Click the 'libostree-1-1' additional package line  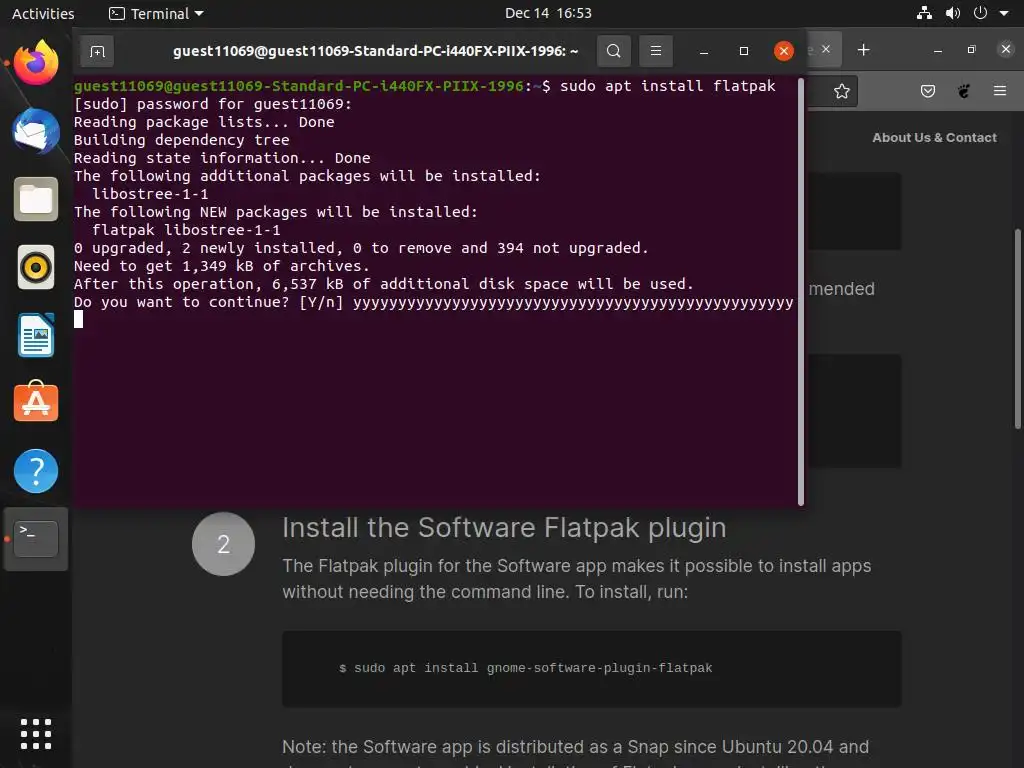tap(150, 194)
